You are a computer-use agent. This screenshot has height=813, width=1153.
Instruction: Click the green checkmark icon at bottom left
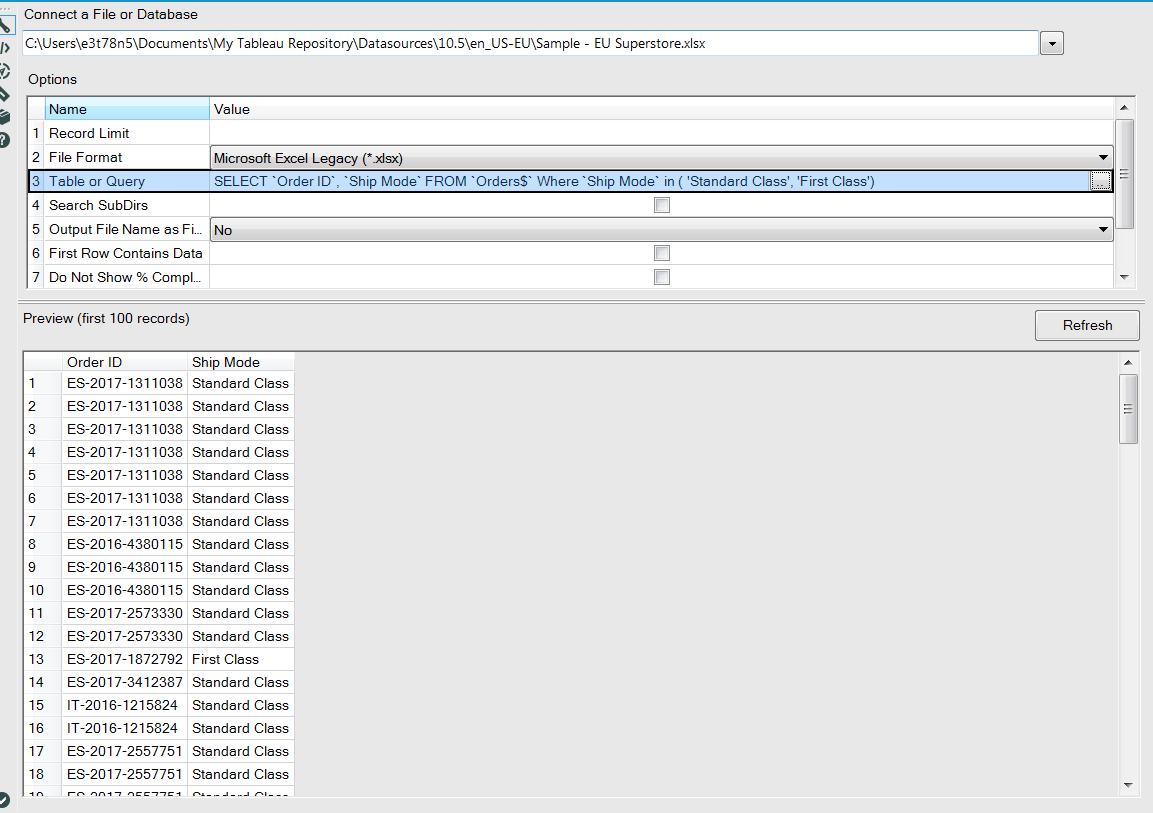click(4, 798)
